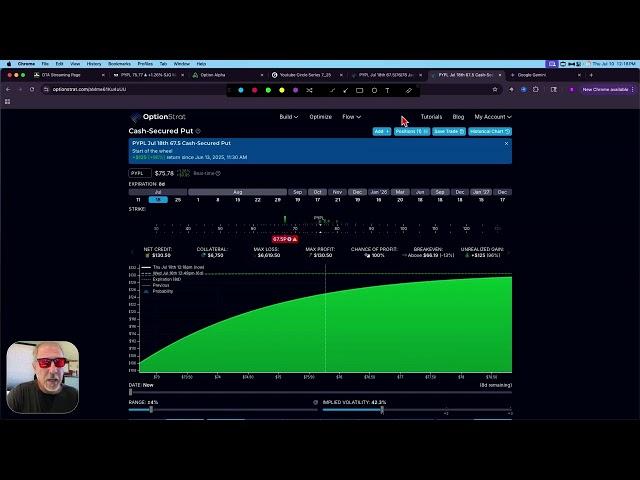Viewport: 640px width, 480px height.
Task: Click the settings icon left of Implied Volatility
Action: [316, 402]
